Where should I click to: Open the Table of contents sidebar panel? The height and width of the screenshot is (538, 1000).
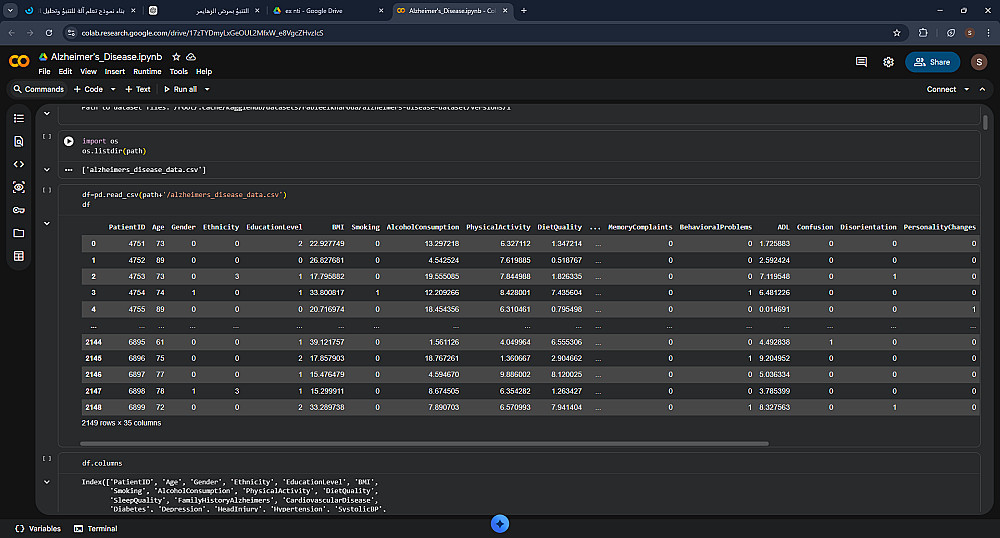[18, 119]
